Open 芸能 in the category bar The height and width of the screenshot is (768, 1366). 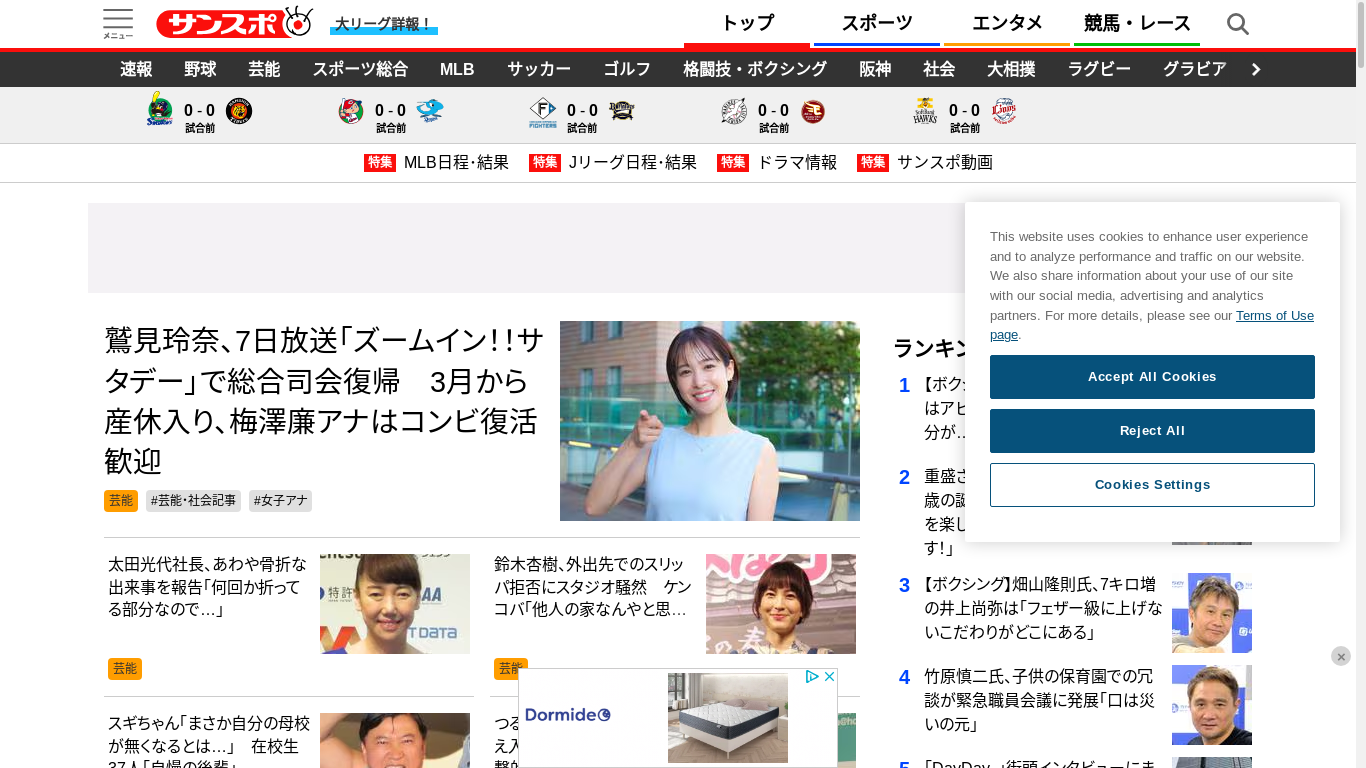pos(264,69)
